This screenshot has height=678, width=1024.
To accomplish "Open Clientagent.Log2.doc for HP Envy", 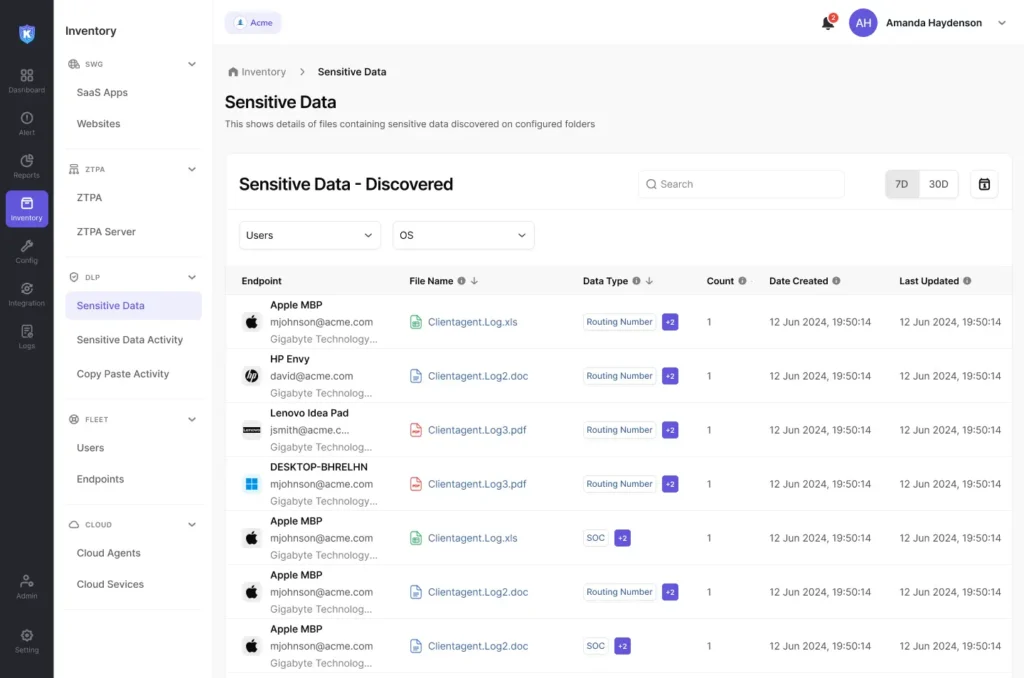I will pyautogui.click(x=477, y=376).
